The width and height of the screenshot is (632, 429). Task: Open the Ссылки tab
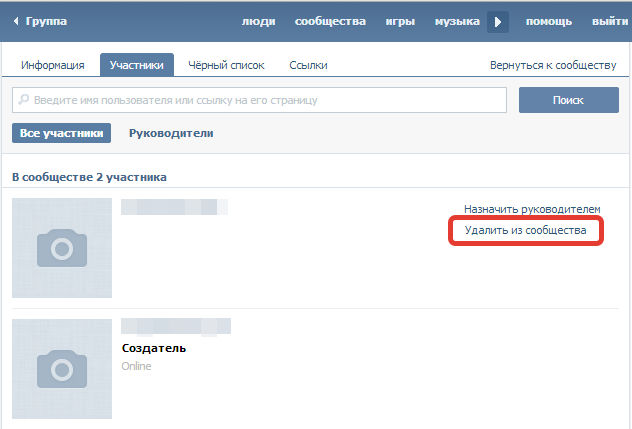[308, 65]
